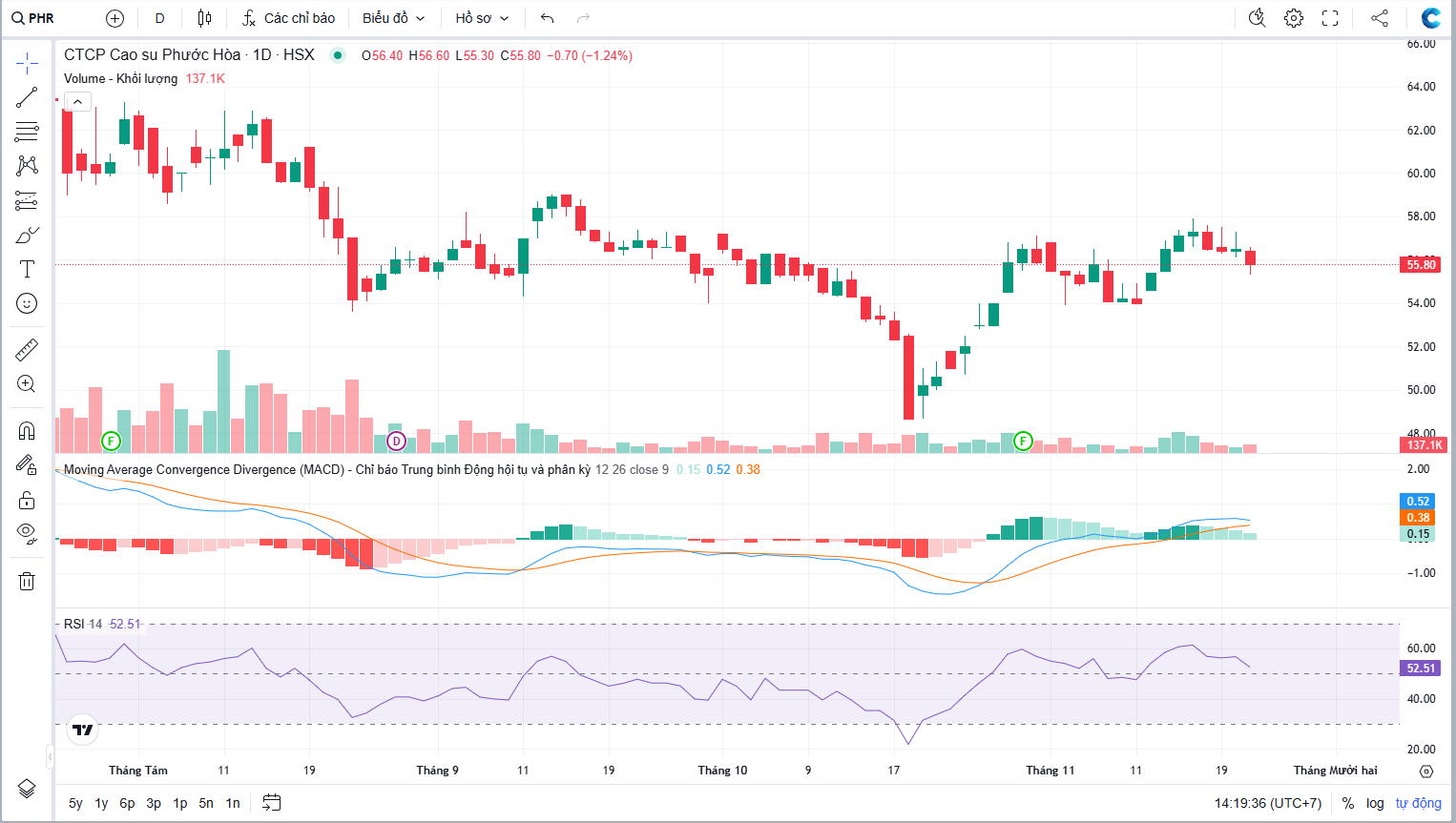The image size is (1456, 823).
Task: Select the brush drawing tool
Action: 27,235
